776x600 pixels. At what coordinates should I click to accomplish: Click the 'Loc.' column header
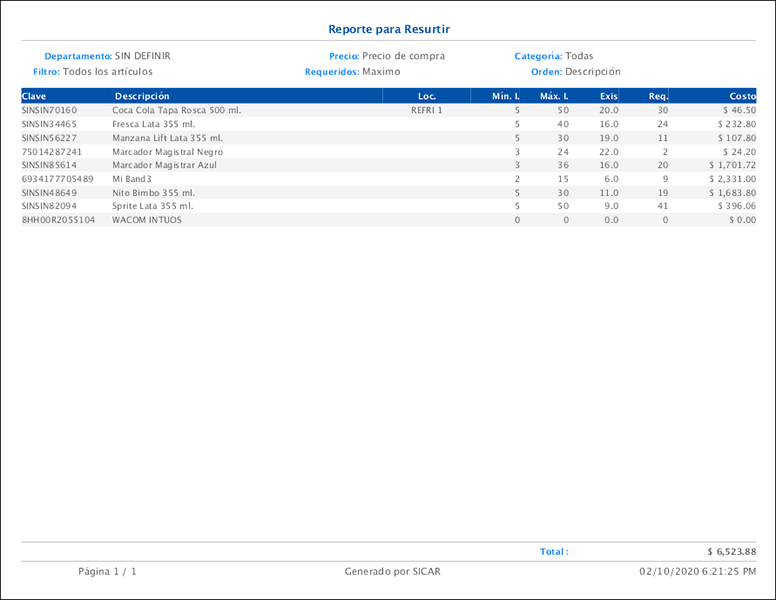pyautogui.click(x=427, y=96)
